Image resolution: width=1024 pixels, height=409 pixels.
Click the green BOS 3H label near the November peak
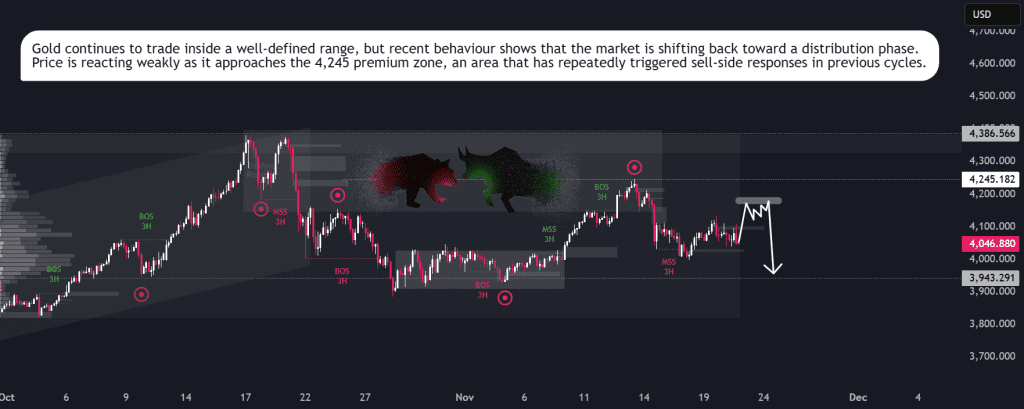[x=602, y=192]
